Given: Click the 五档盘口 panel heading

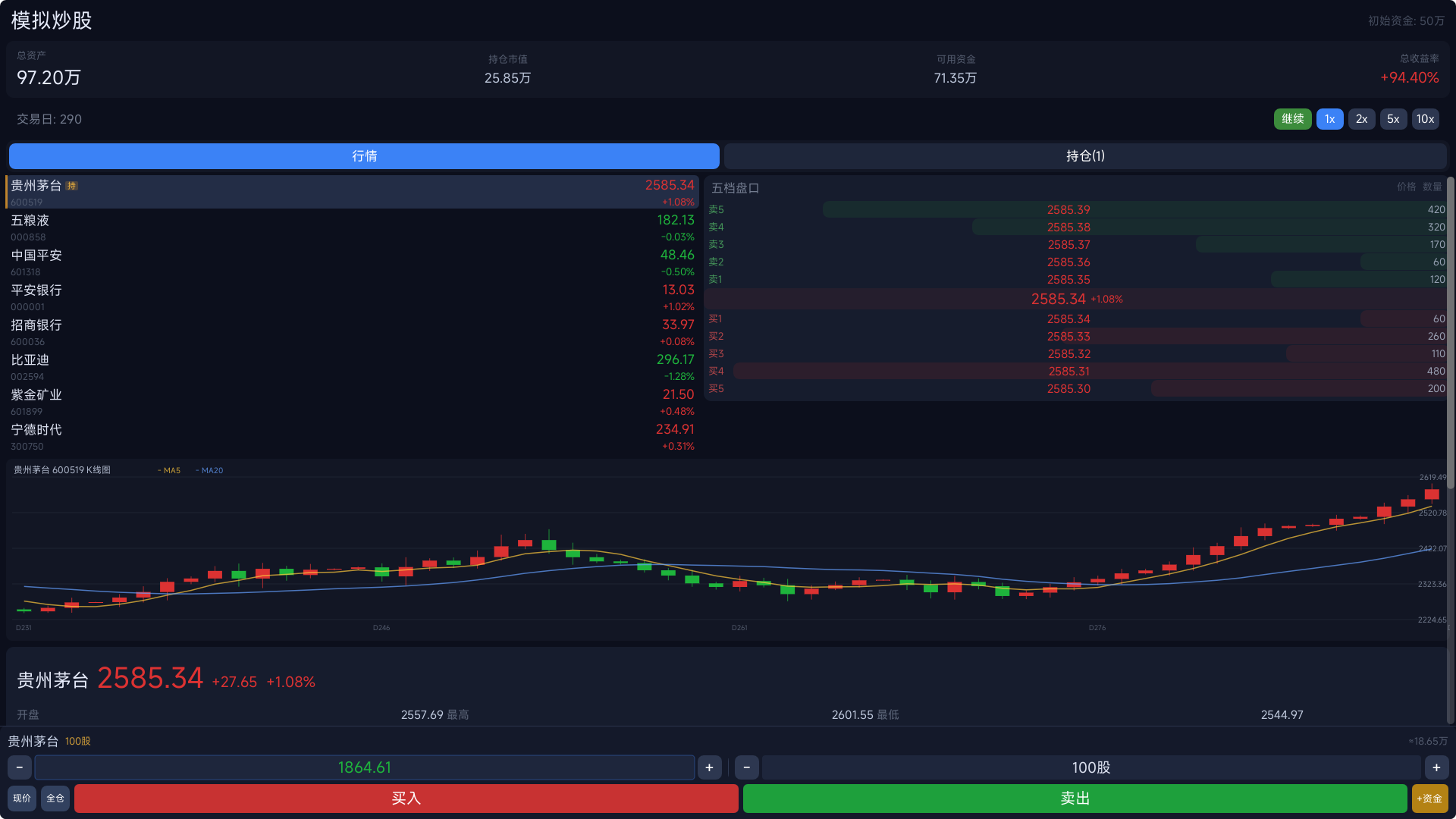Looking at the screenshot, I should point(736,188).
